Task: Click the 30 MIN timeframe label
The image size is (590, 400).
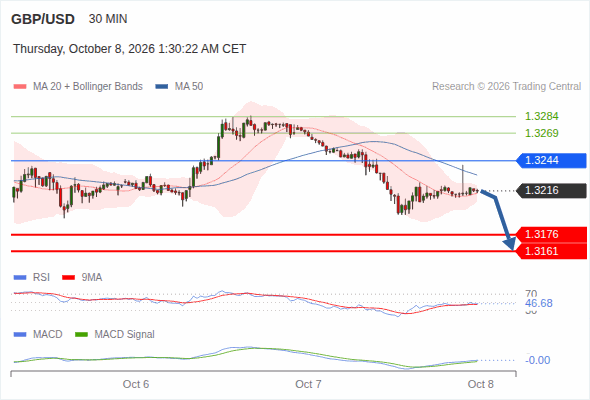Action: pyautogui.click(x=108, y=19)
